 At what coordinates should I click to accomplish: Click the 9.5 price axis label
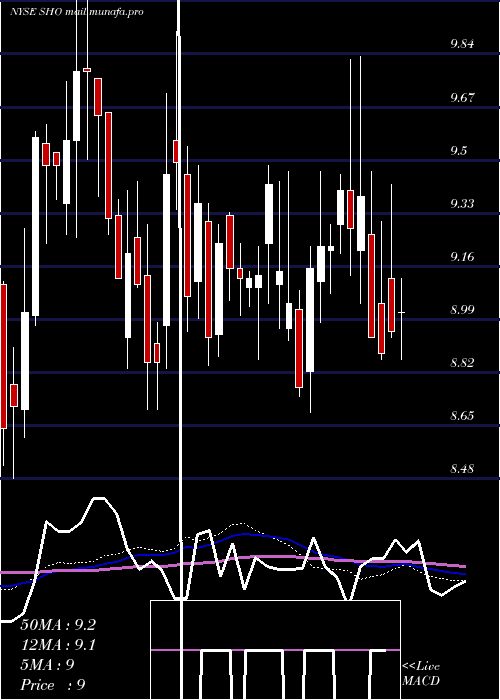[458, 150]
